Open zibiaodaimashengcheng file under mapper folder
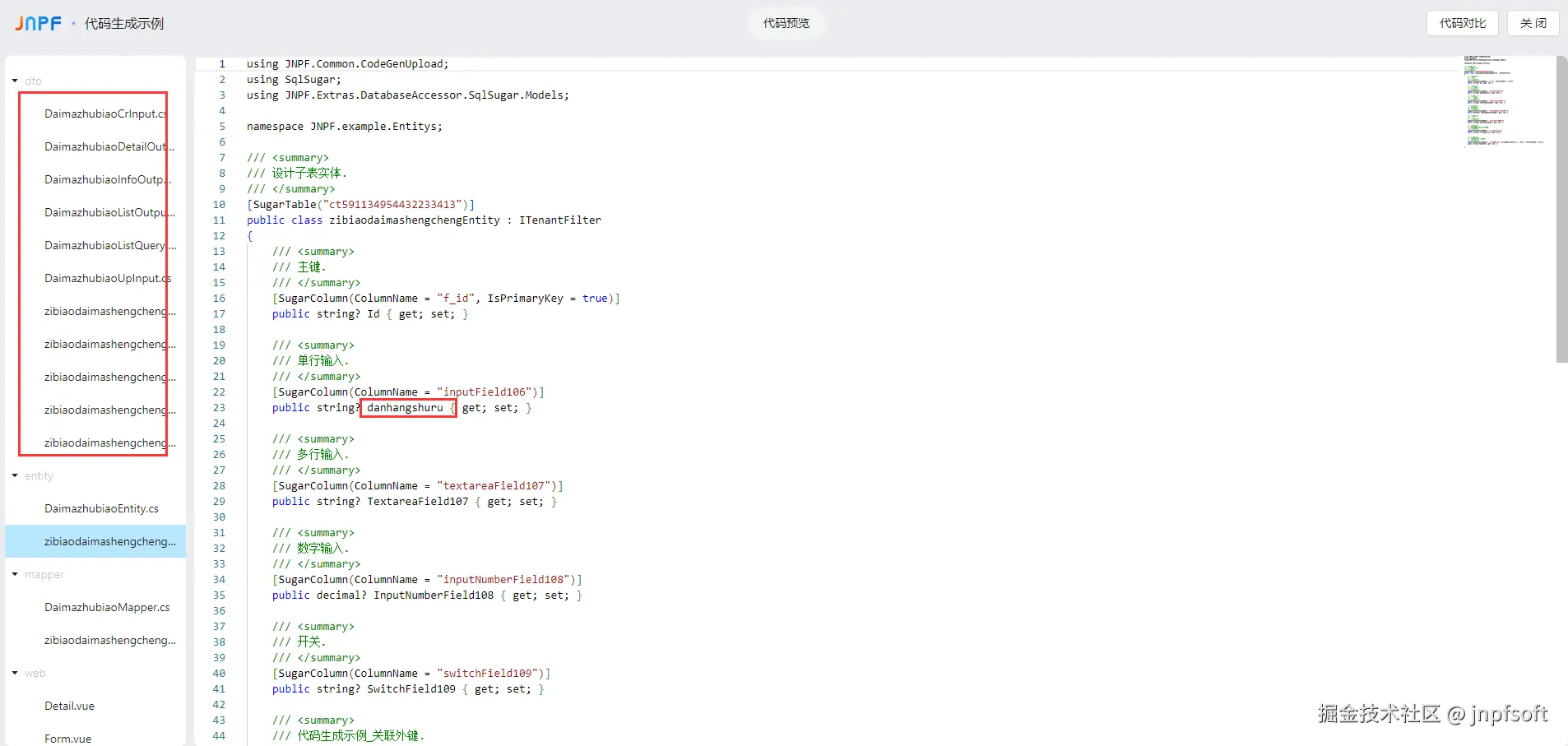The image size is (1568, 746). click(95, 640)
